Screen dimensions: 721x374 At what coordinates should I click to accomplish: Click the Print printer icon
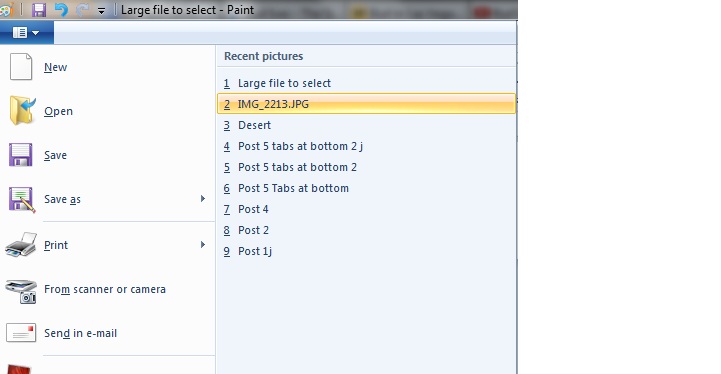(21, 244)
